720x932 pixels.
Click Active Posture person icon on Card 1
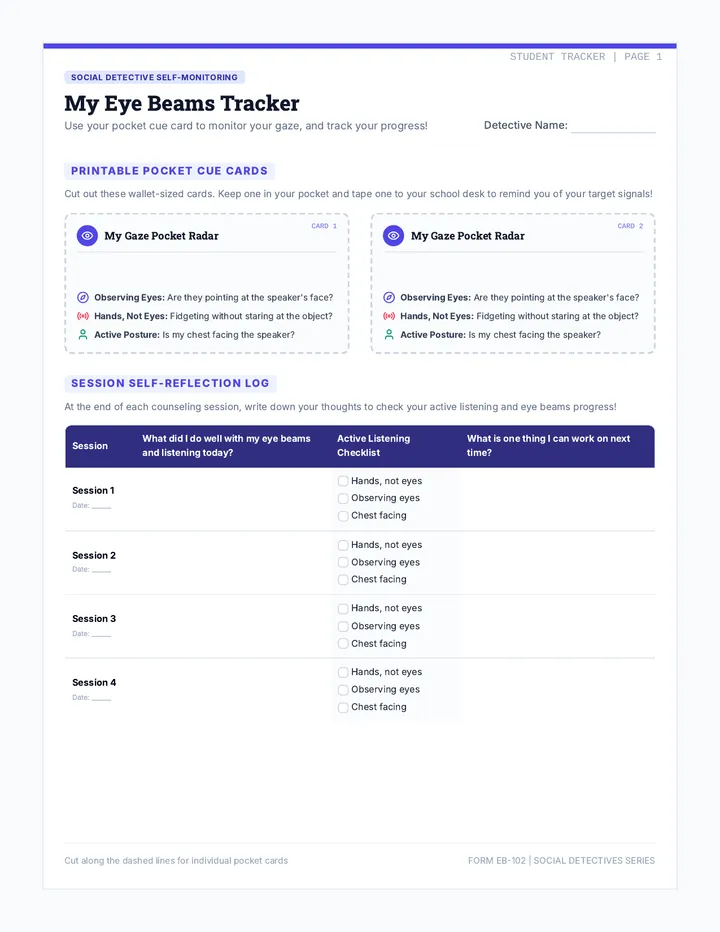click(x=83, y=335)
